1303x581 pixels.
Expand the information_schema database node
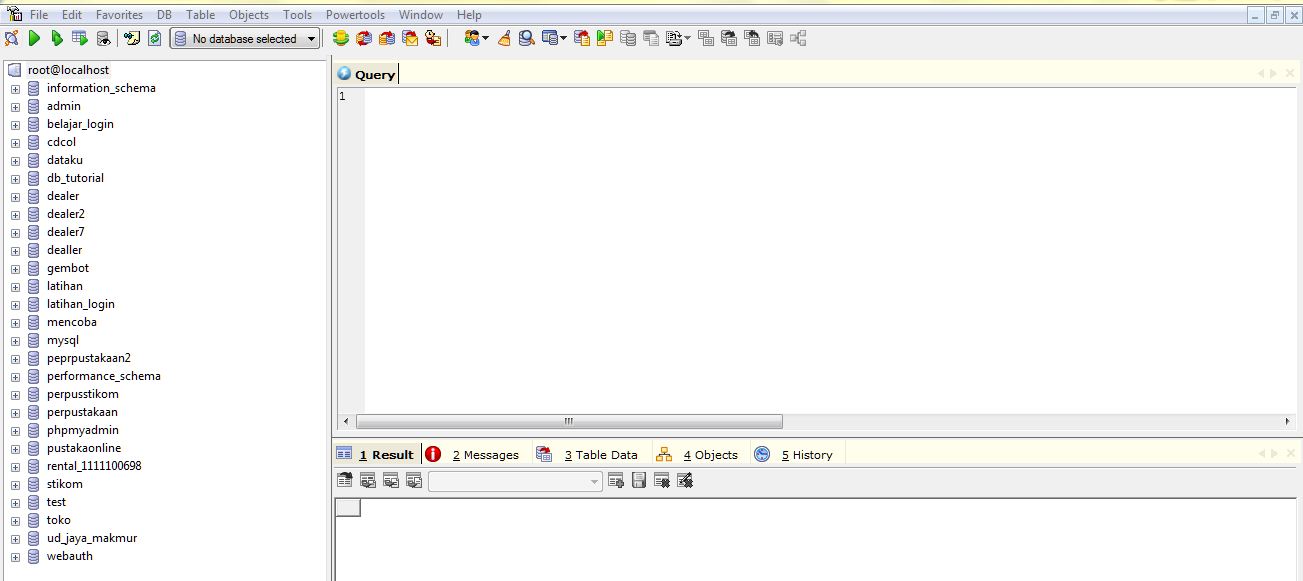[x=15, y=89]
